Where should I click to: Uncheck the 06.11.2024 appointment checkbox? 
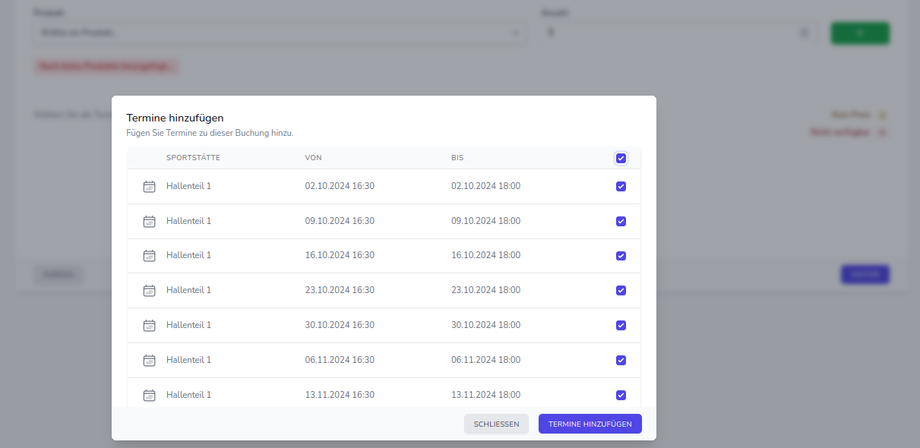point(621,360)
